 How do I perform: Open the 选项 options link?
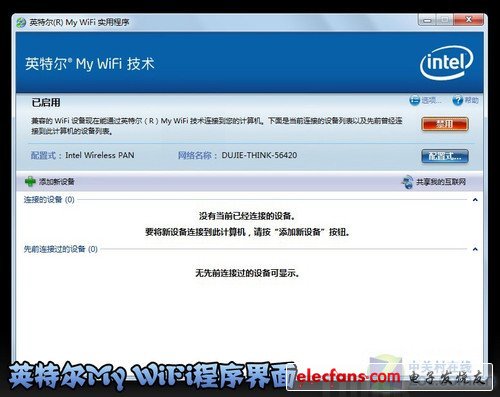(x=431, y=100)
